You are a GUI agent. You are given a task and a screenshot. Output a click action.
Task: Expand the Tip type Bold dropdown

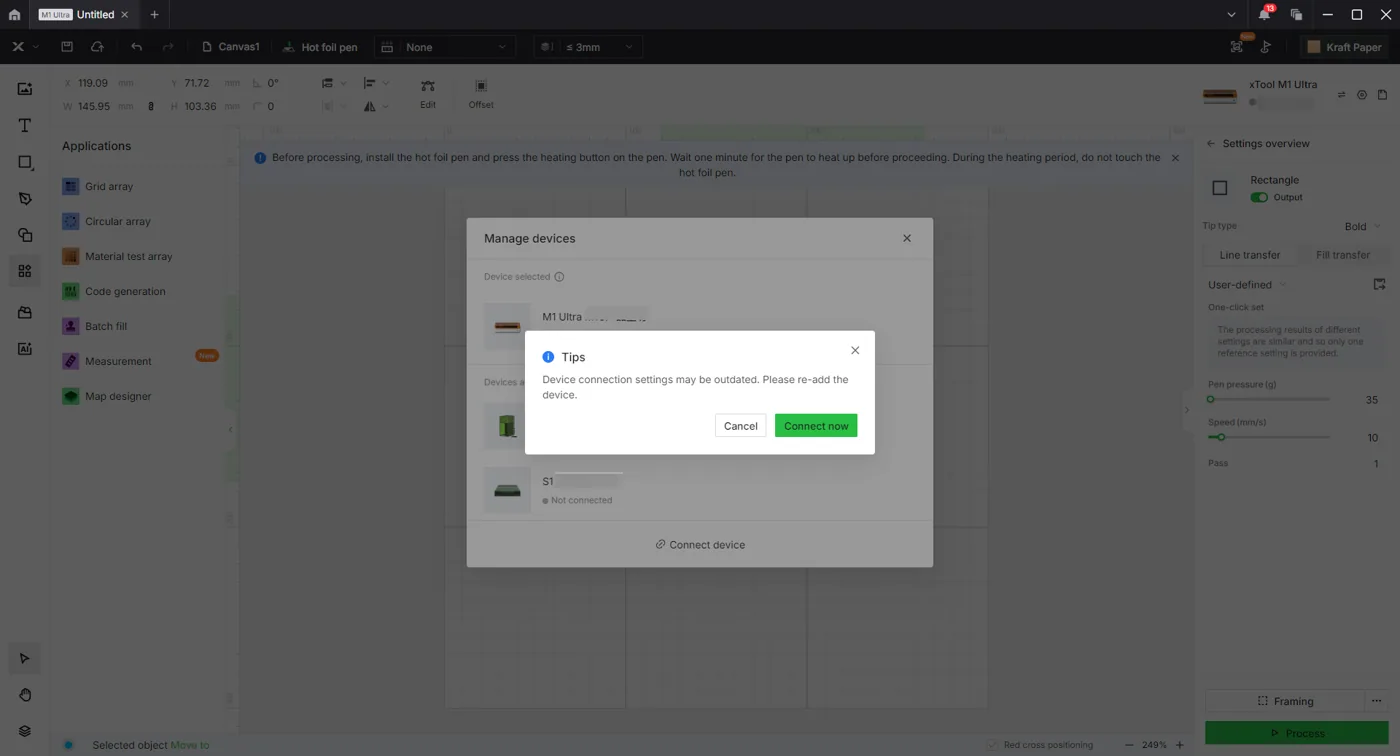1362,227
